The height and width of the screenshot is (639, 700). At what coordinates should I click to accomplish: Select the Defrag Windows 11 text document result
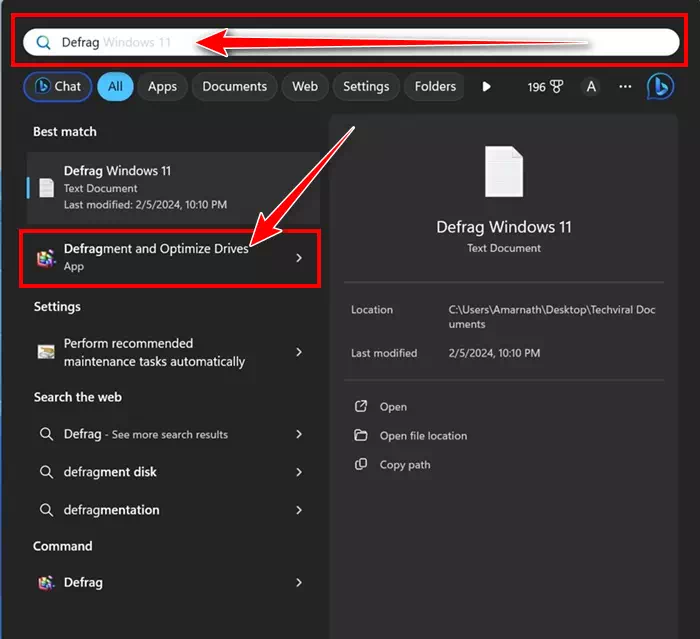coord(173,188)
